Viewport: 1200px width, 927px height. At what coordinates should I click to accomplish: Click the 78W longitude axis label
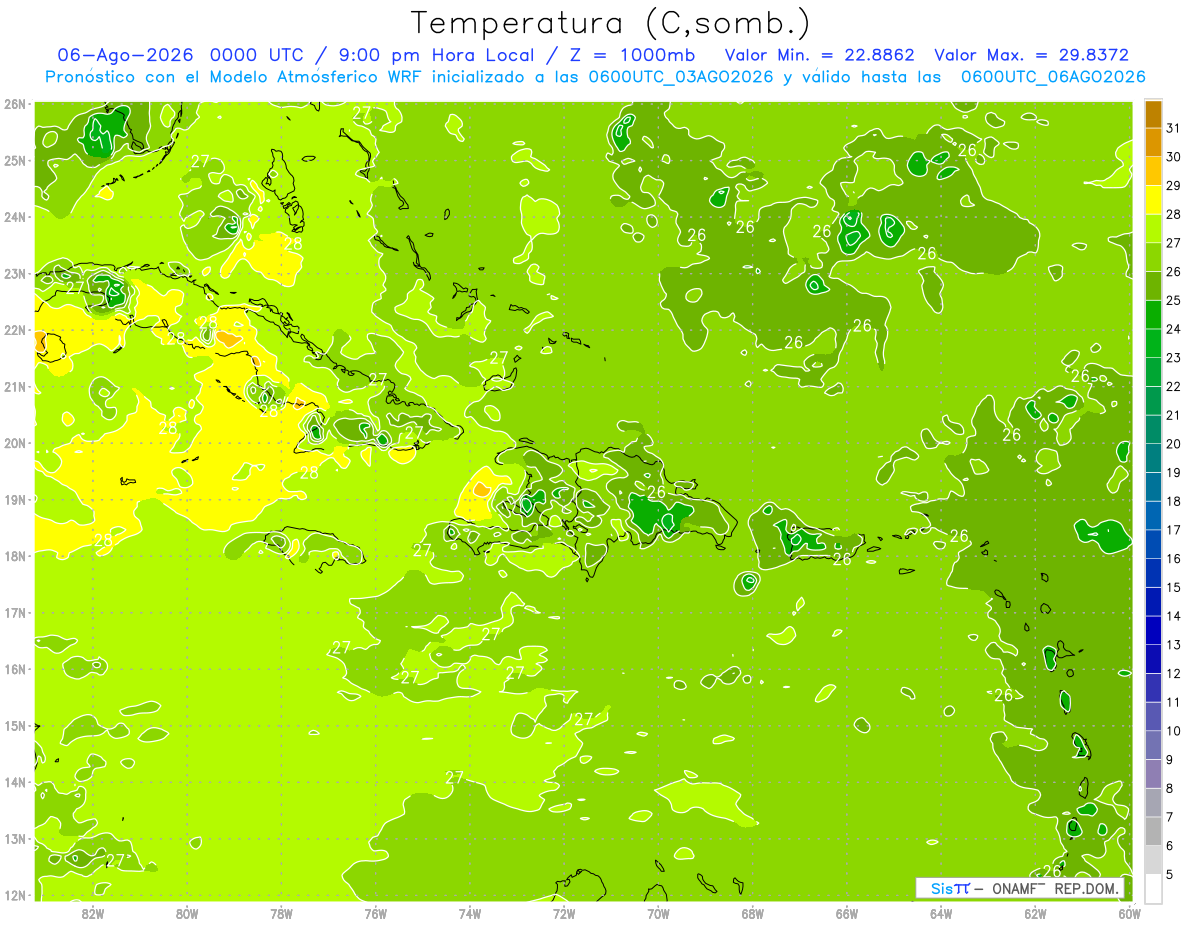[x=281, y=913]
